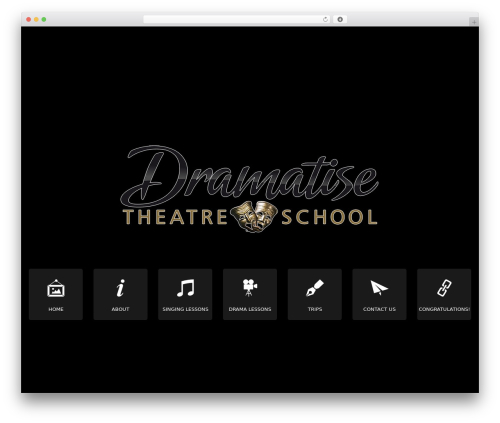Open a new browser tab with plus
The width and height of the screenshot is (500, 423).
(x=474, y=22)
